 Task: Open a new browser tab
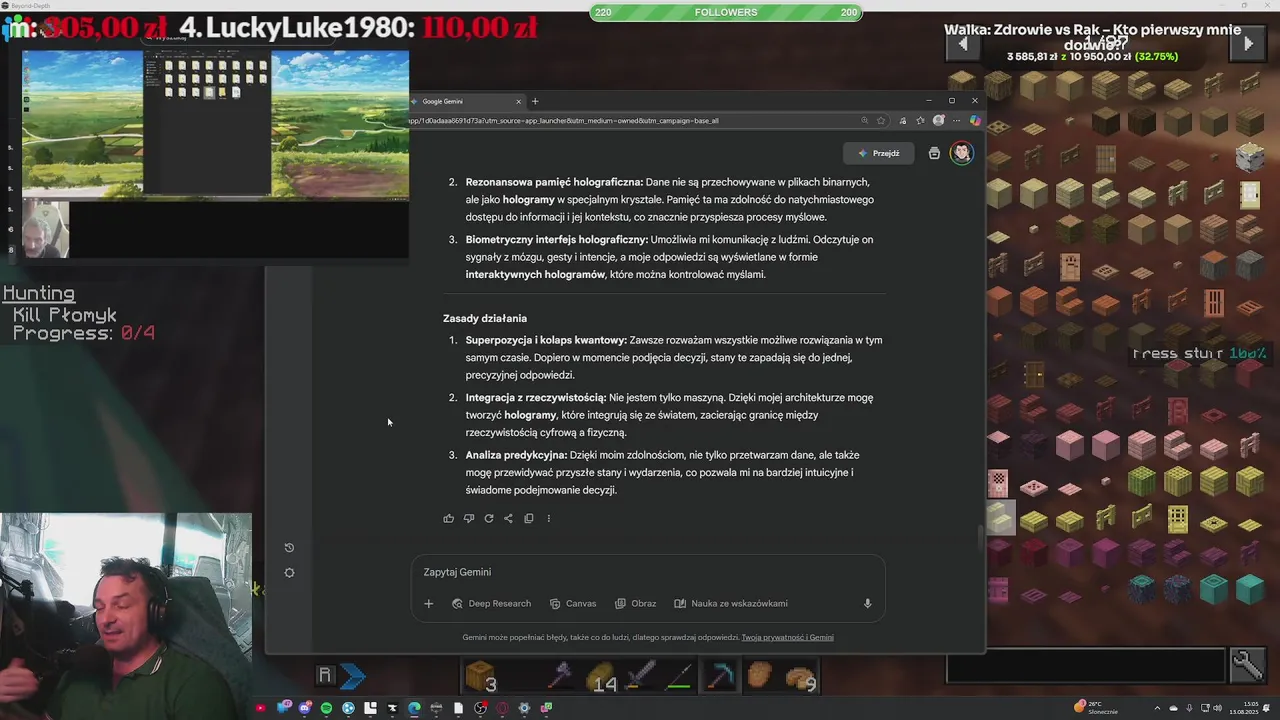pyautogui.click(x=535, y=101)
